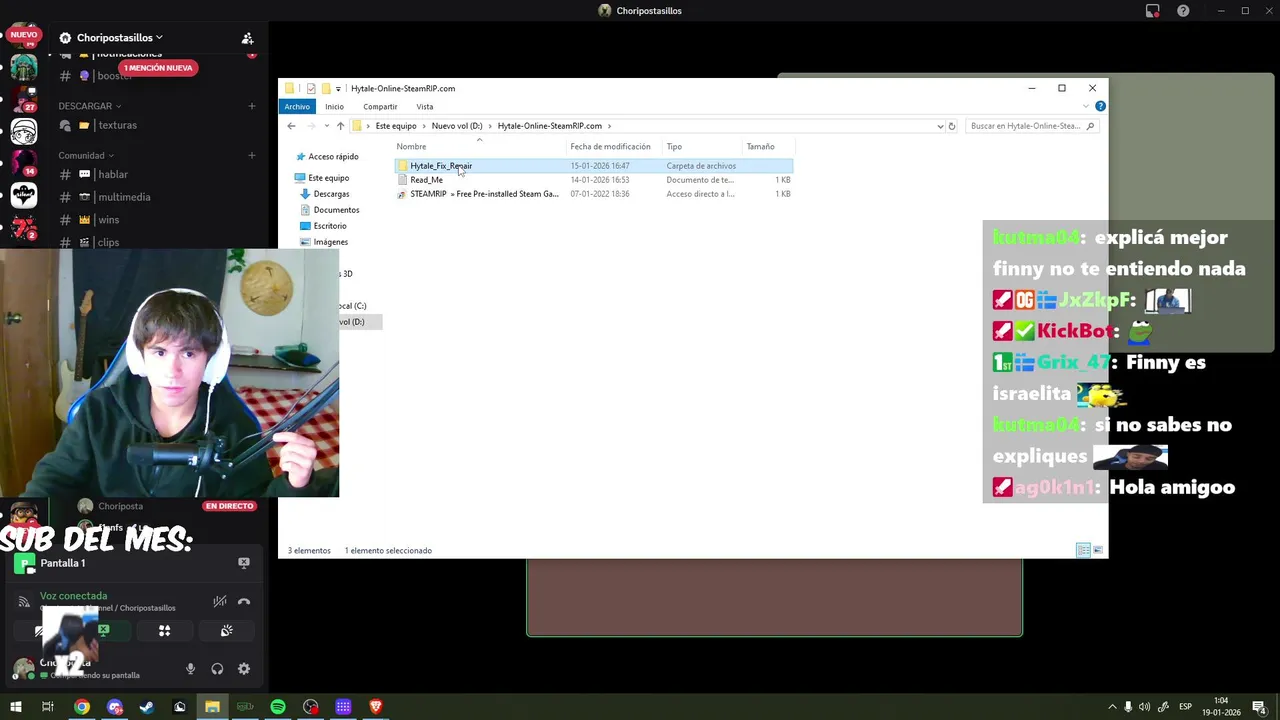1280x720 pixels.
Task: Jump to the 1 mención nueva pill
Action: [160, 68]
